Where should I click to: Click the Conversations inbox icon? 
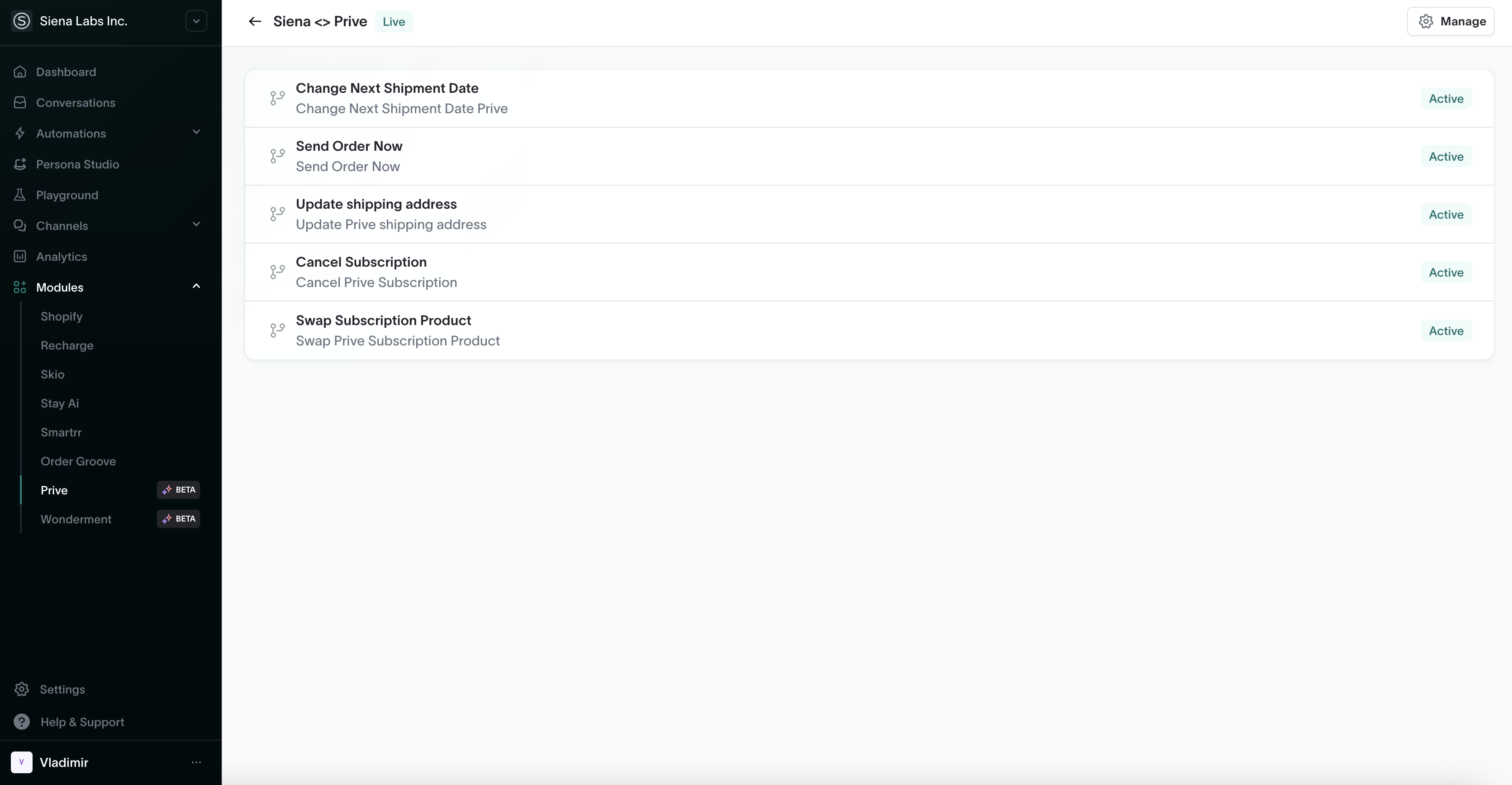tap(20, 103)
